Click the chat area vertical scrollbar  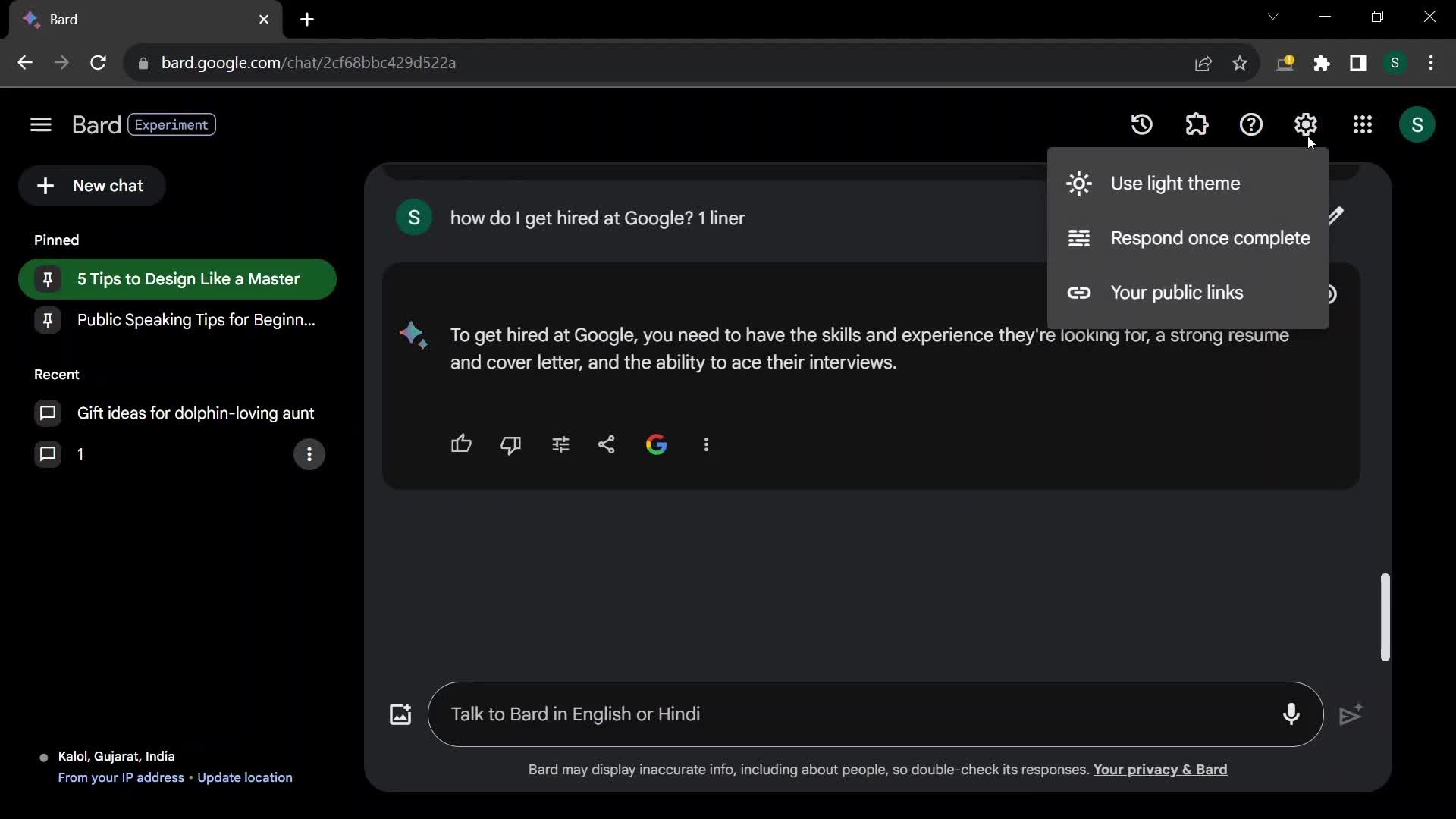1385,617
